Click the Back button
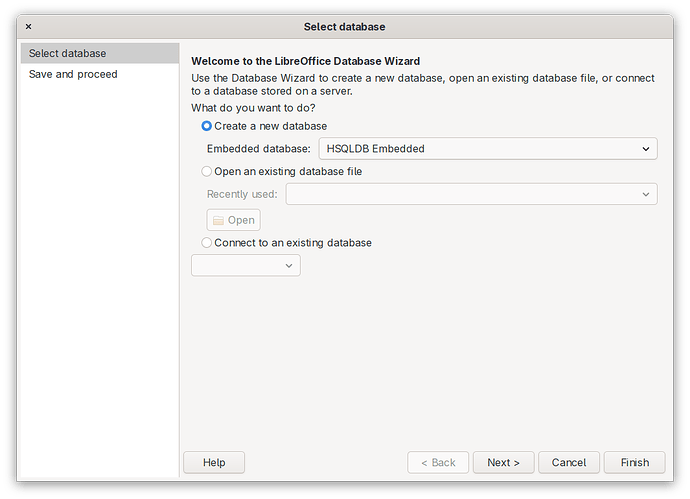Viewport: 690px width, 499px height. (438, 462)
